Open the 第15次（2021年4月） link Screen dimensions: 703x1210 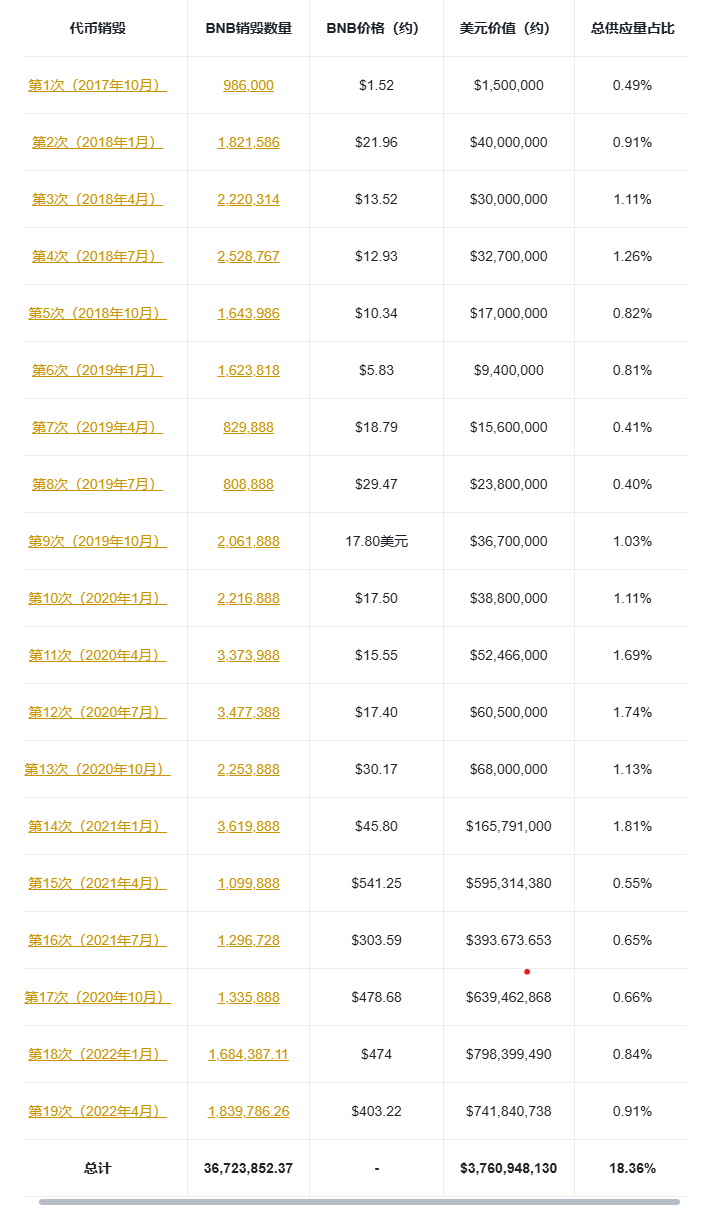click(97, 883)
